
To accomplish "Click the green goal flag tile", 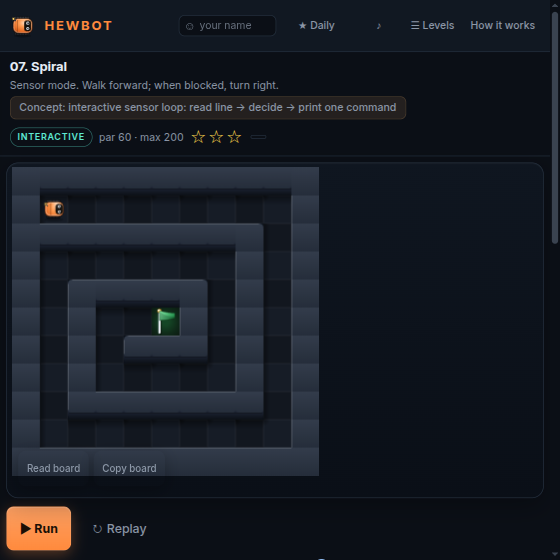I will pos(165,321).
